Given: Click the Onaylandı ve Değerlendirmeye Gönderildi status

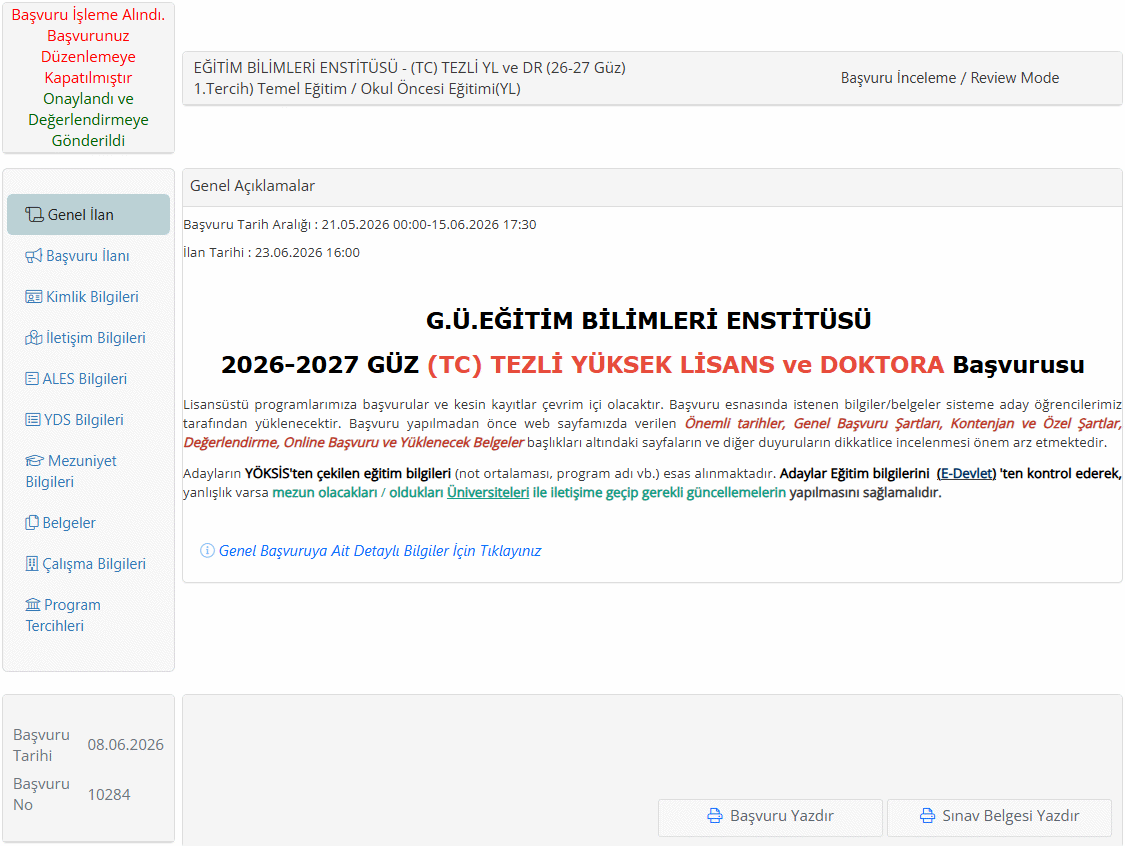Looking at the screenshot, I should 88,120.
